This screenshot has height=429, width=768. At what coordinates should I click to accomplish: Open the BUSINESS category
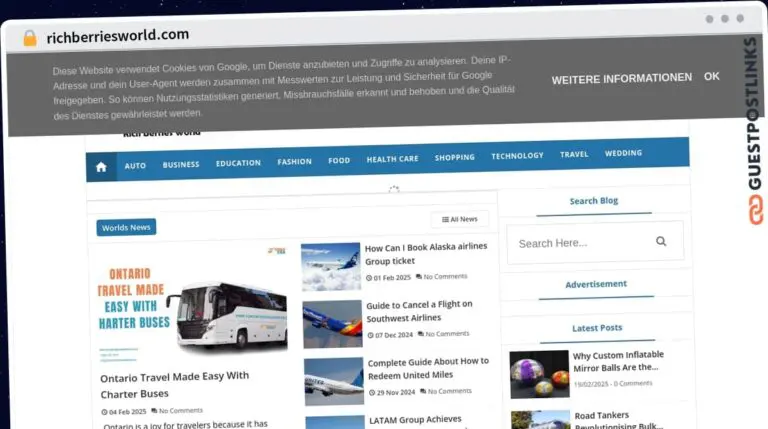181,165
